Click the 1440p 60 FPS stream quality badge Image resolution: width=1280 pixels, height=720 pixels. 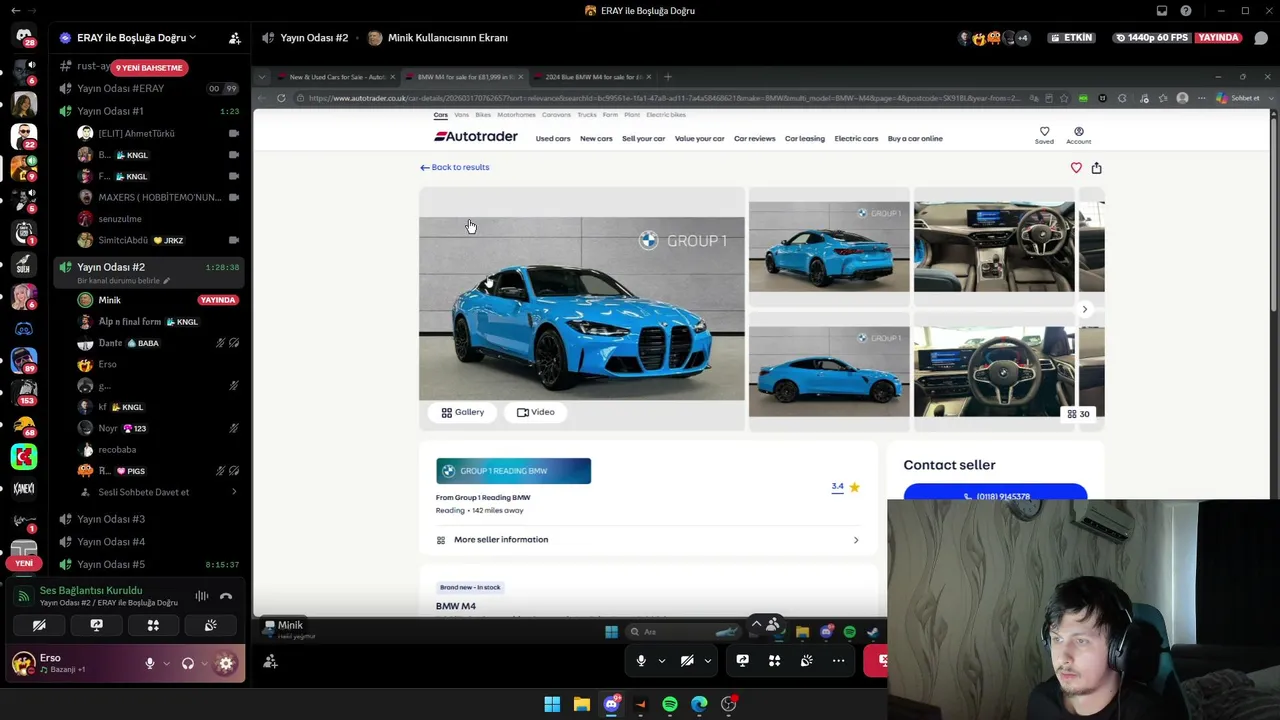point(1150,38)
